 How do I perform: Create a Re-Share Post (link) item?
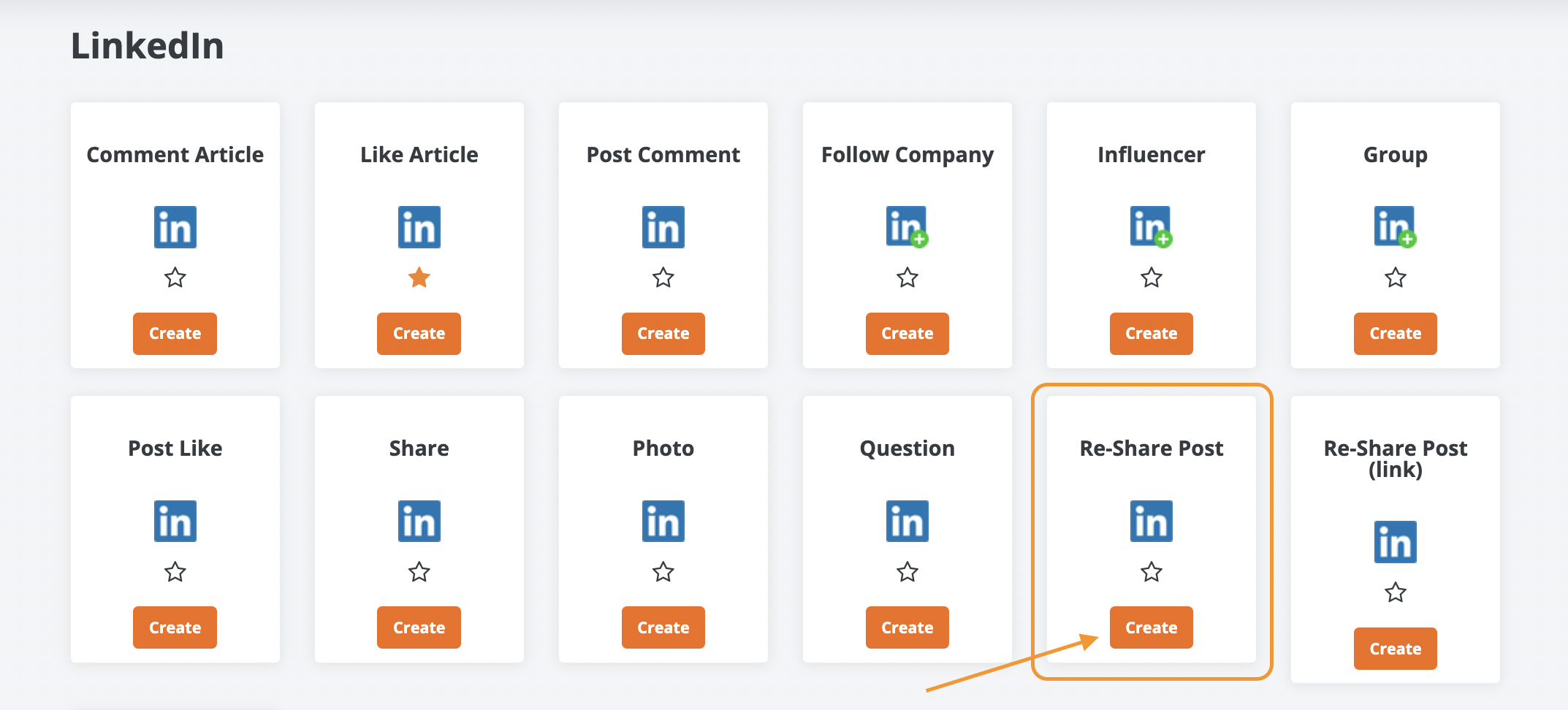point(1396,649)
